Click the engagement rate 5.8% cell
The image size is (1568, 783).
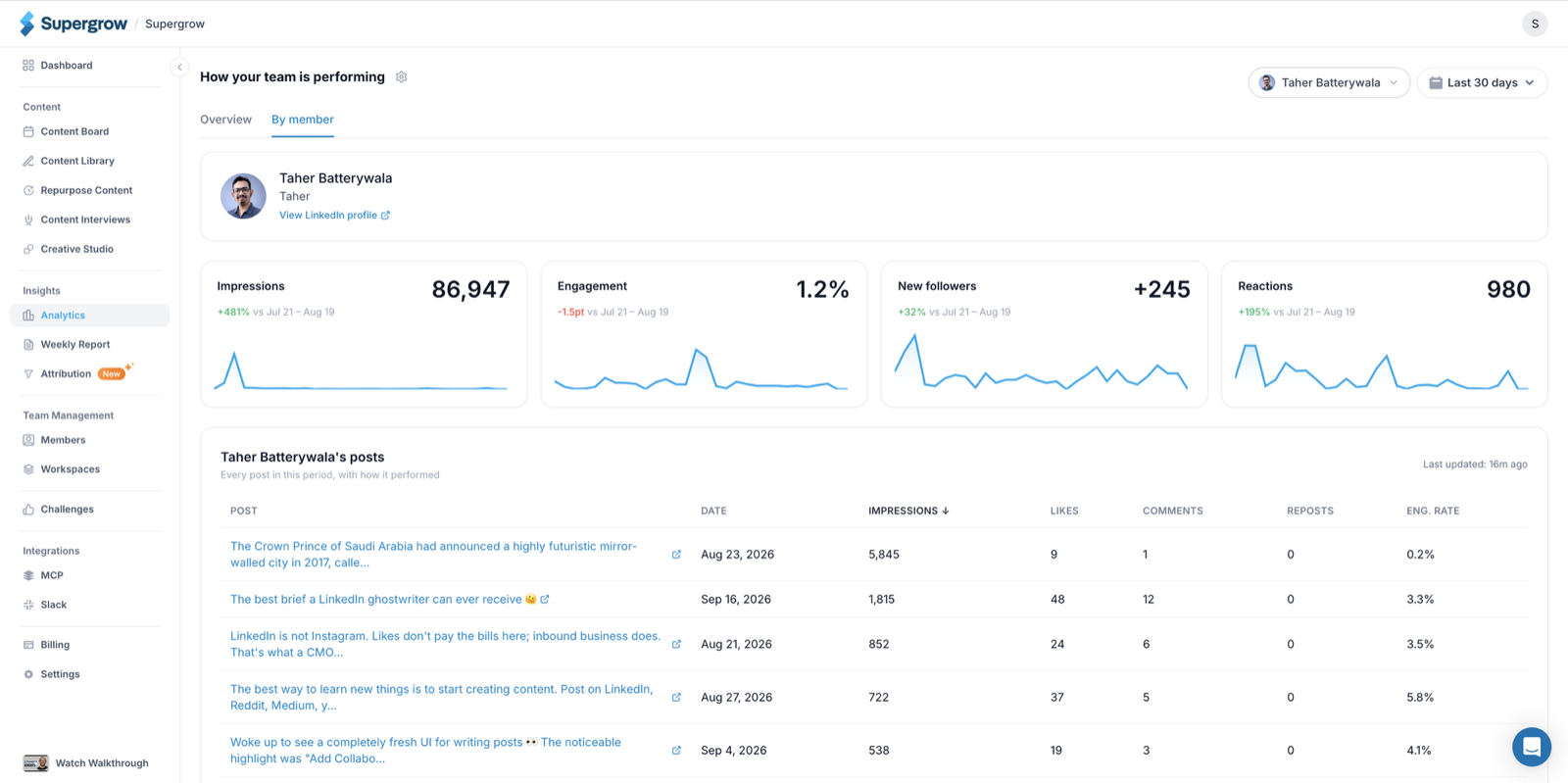(1420, 698)
